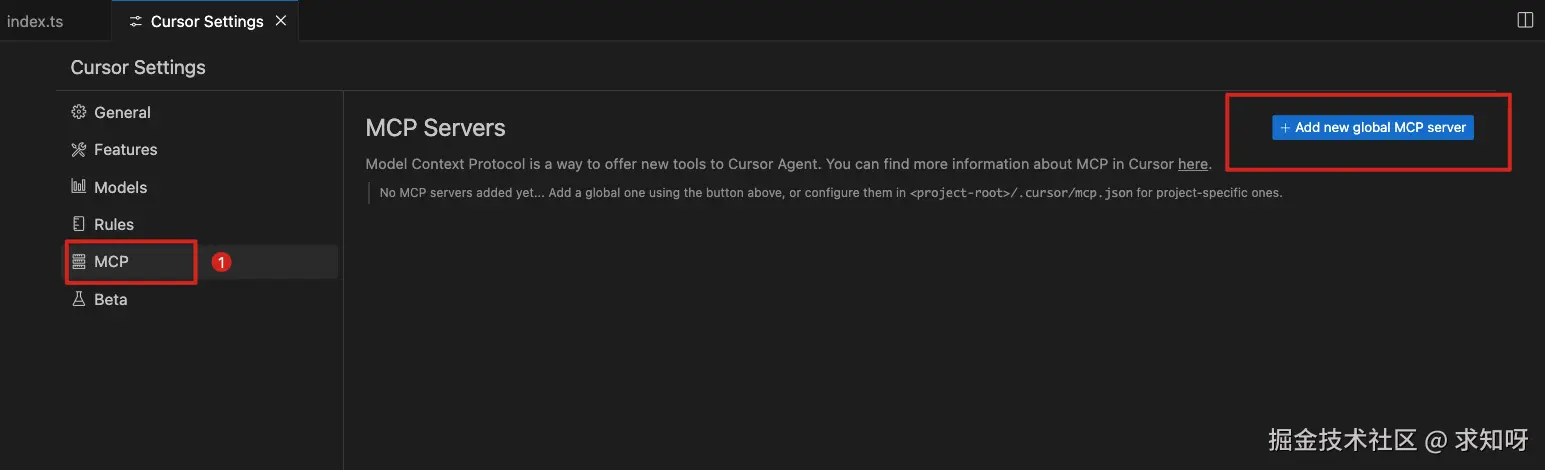
Task: Toggle the split editor layout icon
Action: point(1525,20)
